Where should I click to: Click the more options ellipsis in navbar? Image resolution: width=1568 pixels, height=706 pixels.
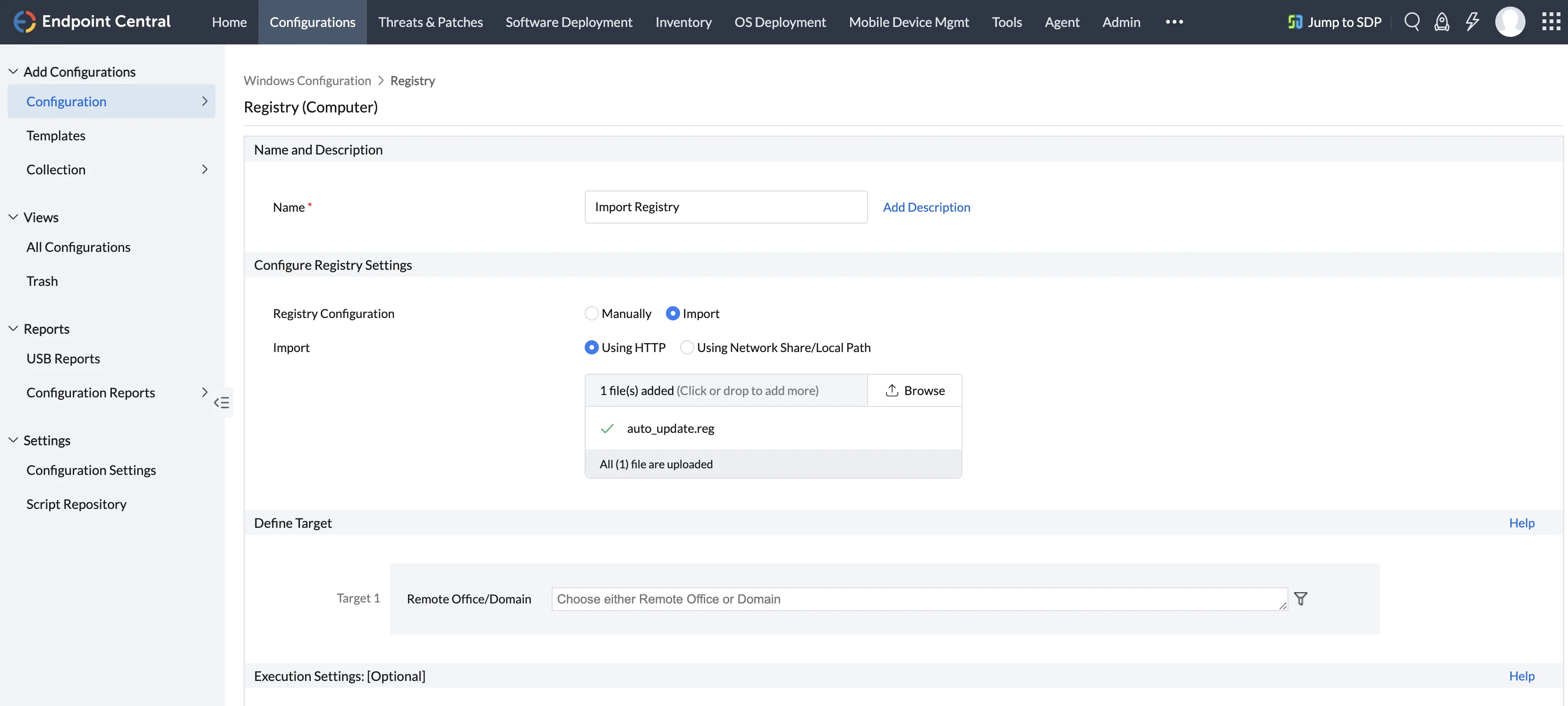tap(1174, 22)
